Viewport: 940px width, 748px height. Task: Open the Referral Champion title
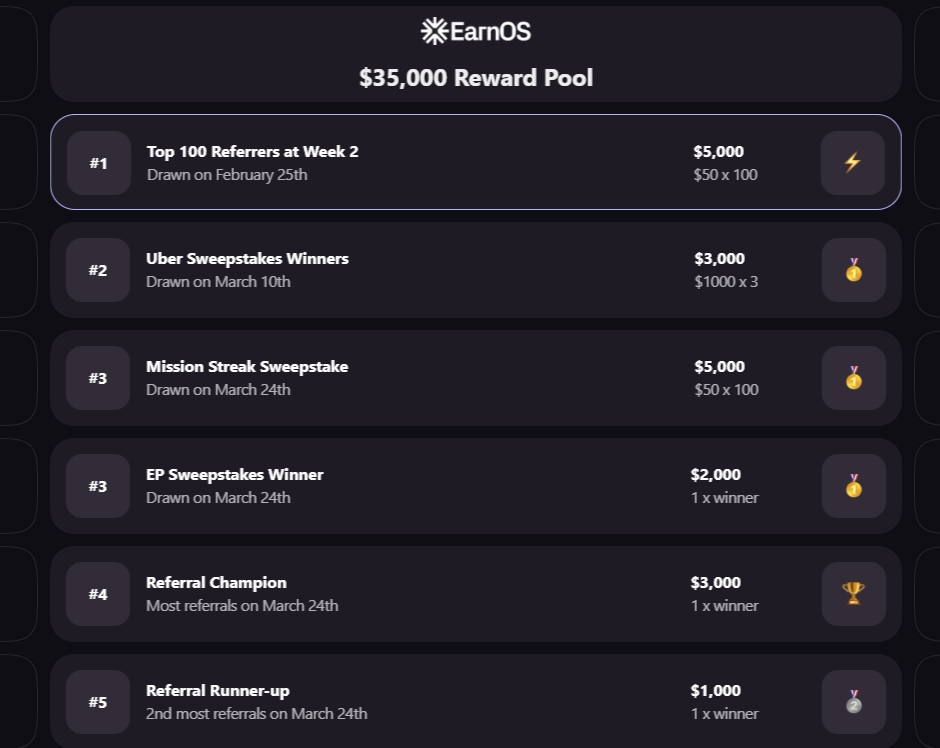(216, 583)
